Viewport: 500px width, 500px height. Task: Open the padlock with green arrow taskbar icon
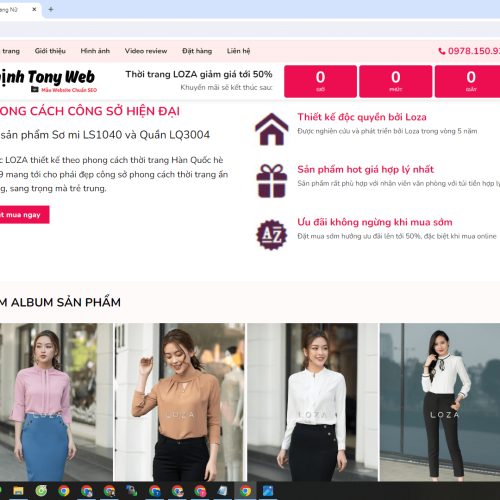pyautogui.click(x=132, y=491)
